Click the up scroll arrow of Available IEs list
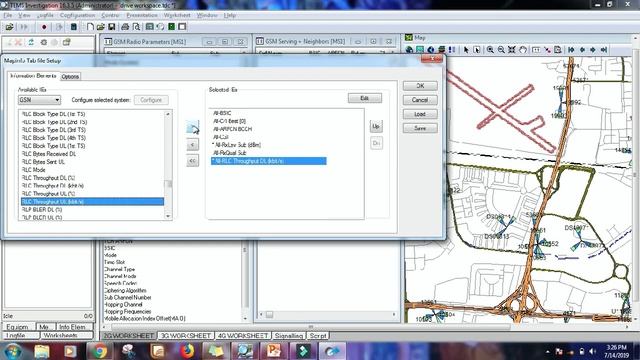 pyautogui.click(x=168, y=114)
